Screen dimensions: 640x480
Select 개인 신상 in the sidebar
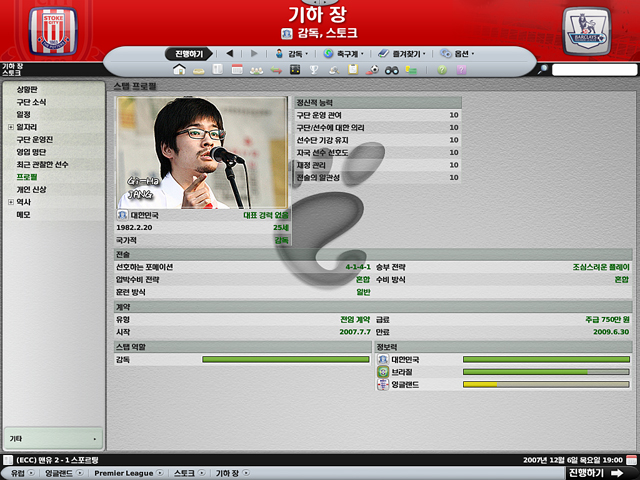coord(32,189)
